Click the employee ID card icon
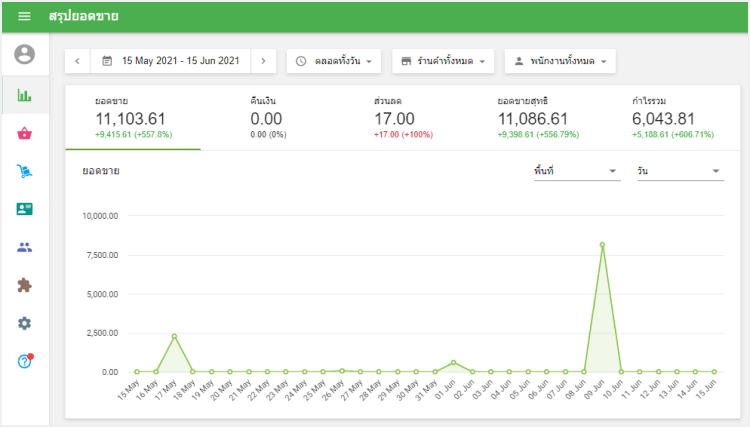The image size is (750, 427). [x=24, y=209]
